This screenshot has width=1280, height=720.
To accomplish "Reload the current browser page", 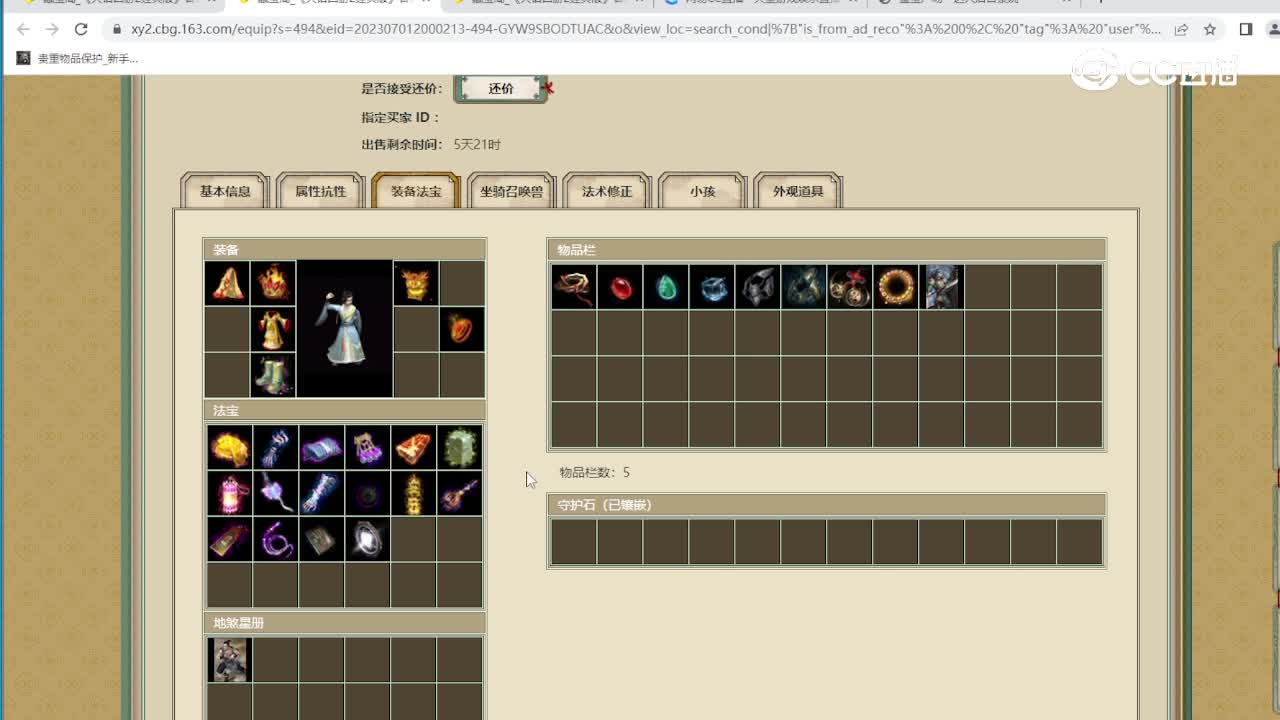I will (x=81, y=30).
